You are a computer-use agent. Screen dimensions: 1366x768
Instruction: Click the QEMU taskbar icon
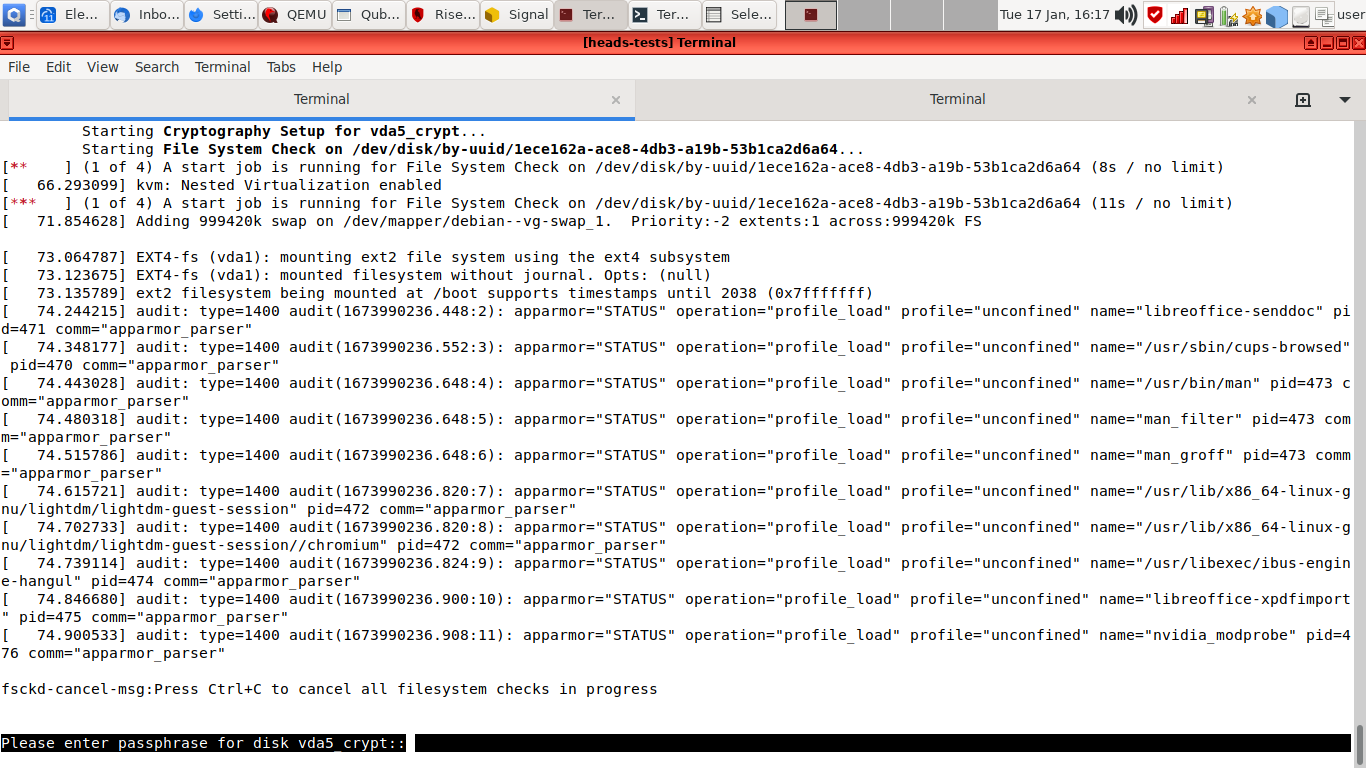point(294,15)
